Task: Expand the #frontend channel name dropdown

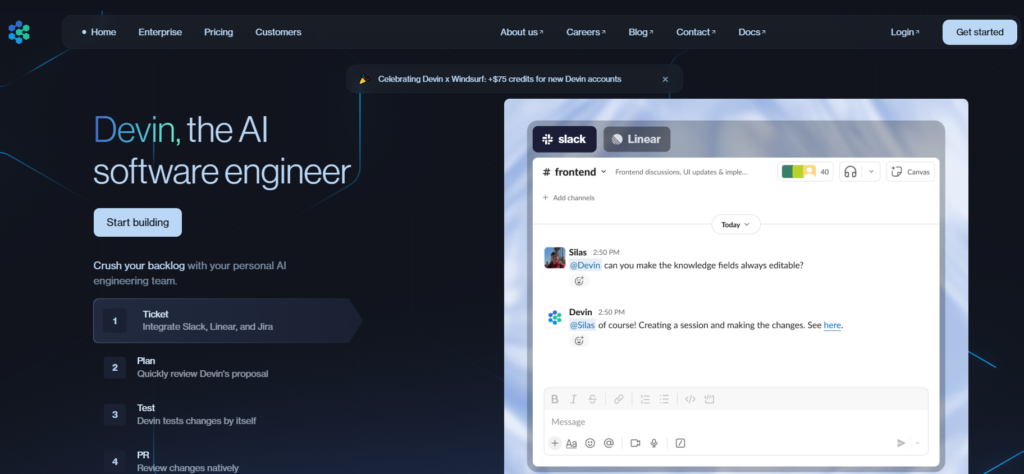Action: [603, 172]
